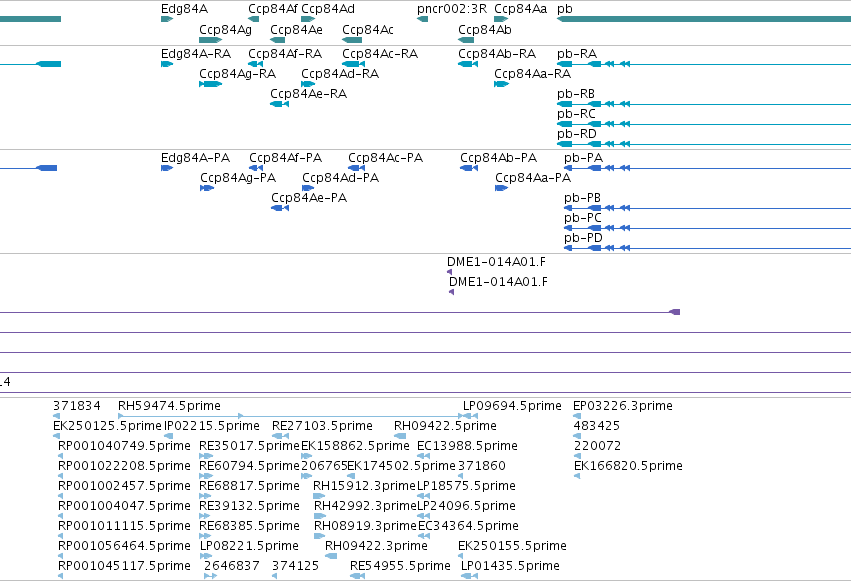This screenshot has width=851, height=581.
Task: Open EST EK158862.5prime
Action: point(355,446)
